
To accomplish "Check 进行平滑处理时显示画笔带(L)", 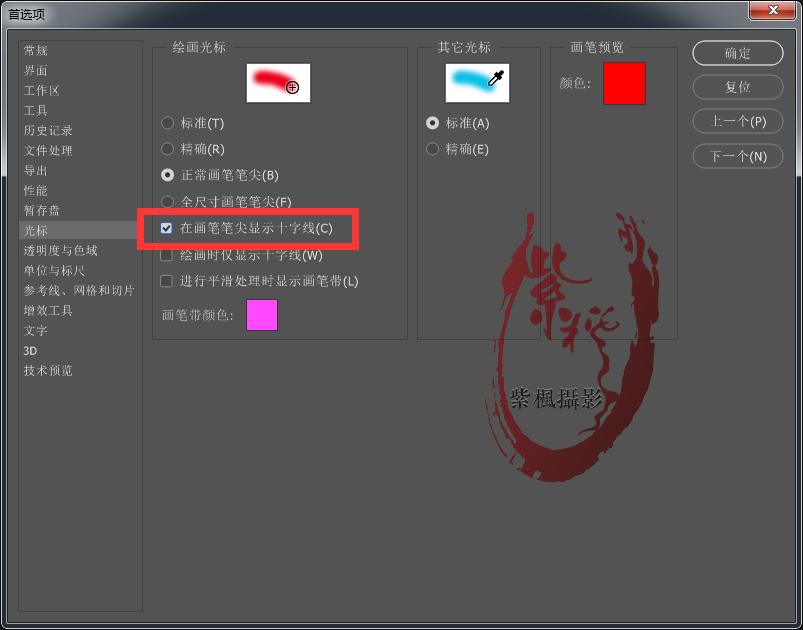I will tap(166, 281).
